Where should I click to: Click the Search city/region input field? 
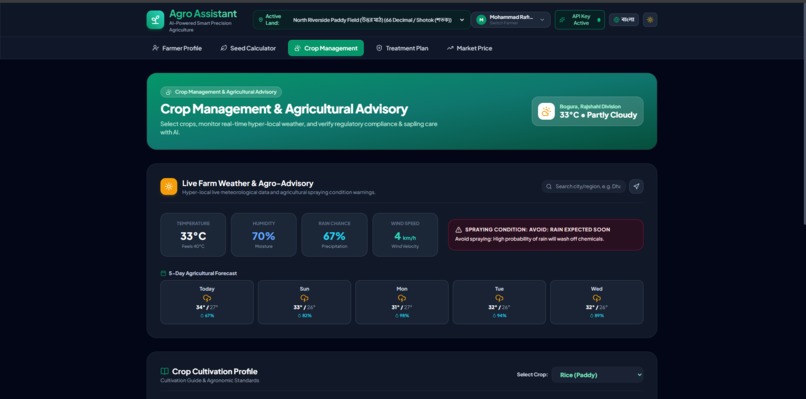[x=583, y=187]
